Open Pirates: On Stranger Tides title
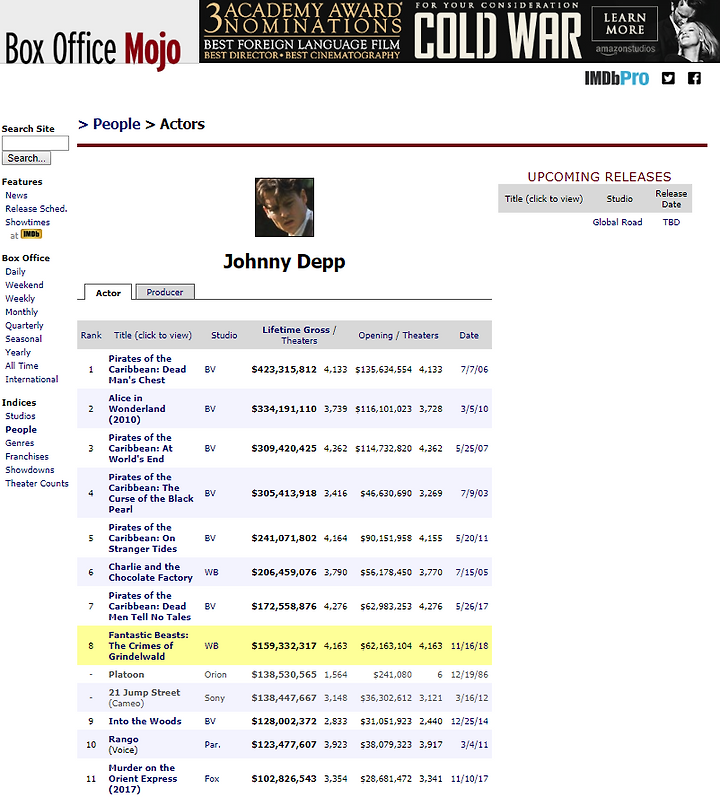This screenshot has width=720, height=797. pyautogui.click(x=142, y=538)
